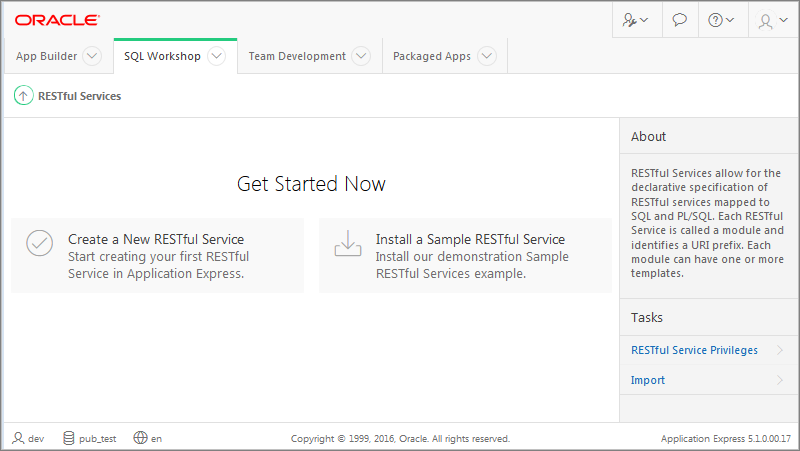Click the download icon for Install a Sample RESTful Service

pos(347,243)
